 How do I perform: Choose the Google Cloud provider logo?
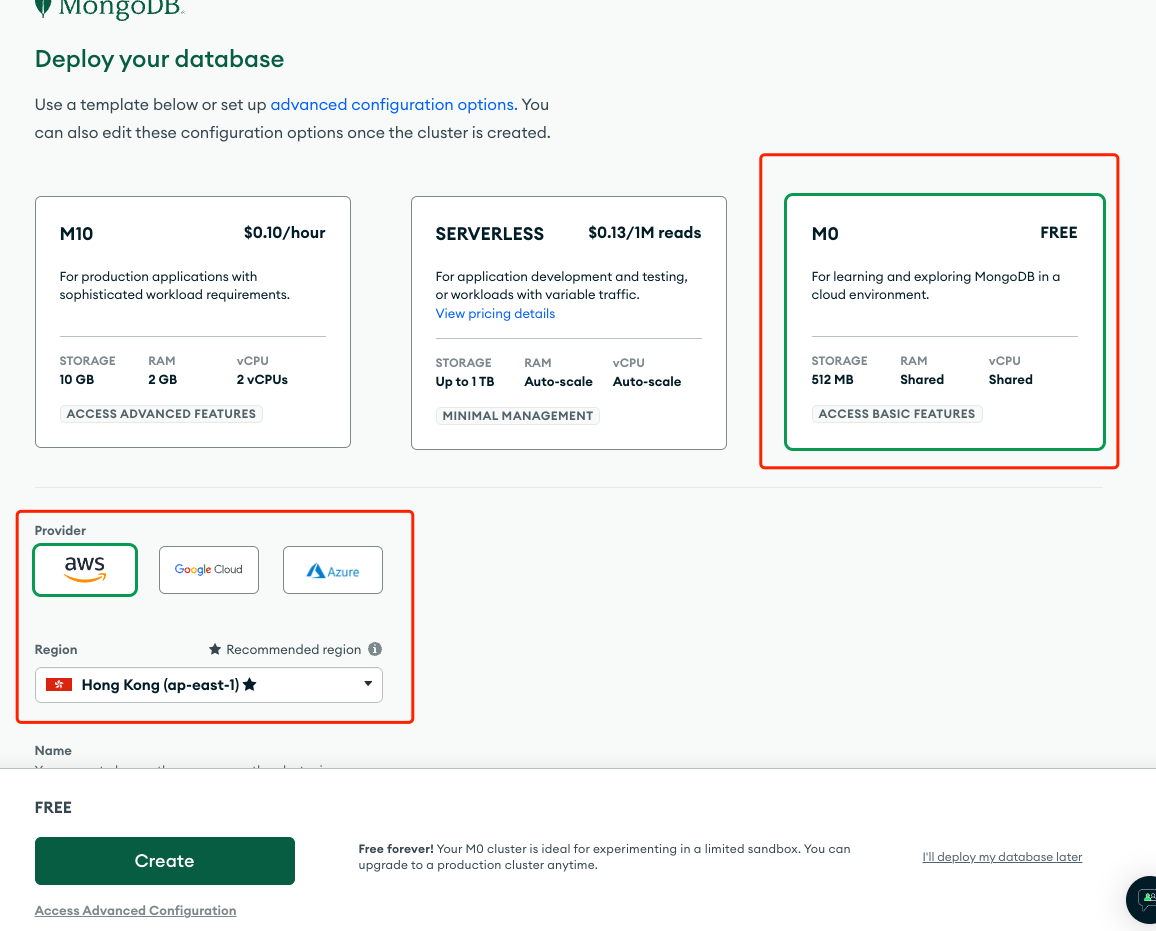pyautogui.click(x=208, y=570)
